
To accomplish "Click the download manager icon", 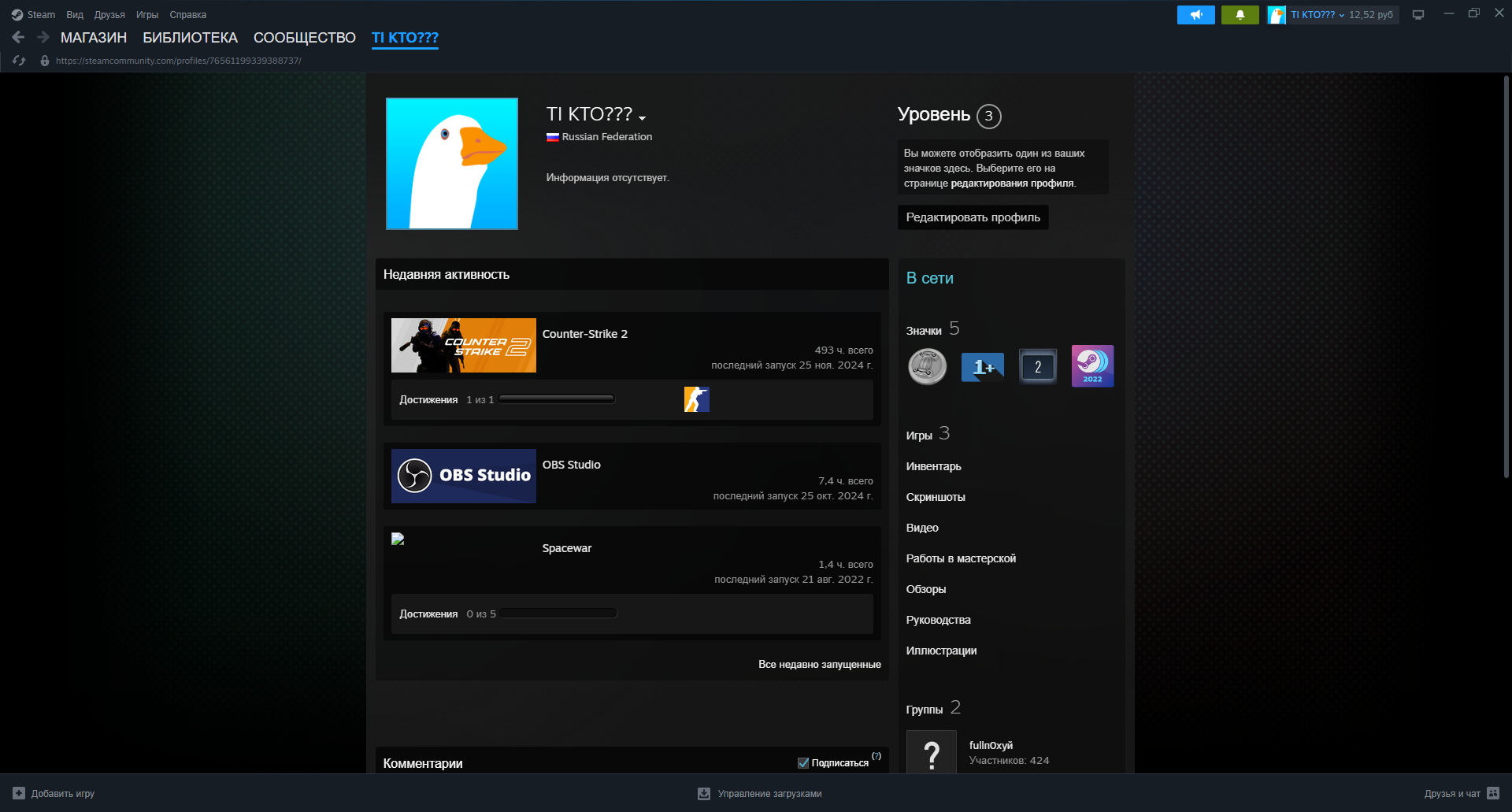I will pos(704,794).
